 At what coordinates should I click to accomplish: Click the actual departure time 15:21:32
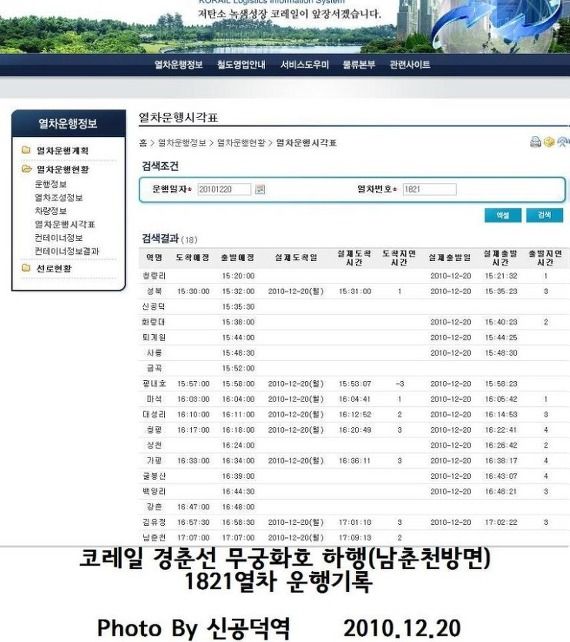(x=501, y=276)
